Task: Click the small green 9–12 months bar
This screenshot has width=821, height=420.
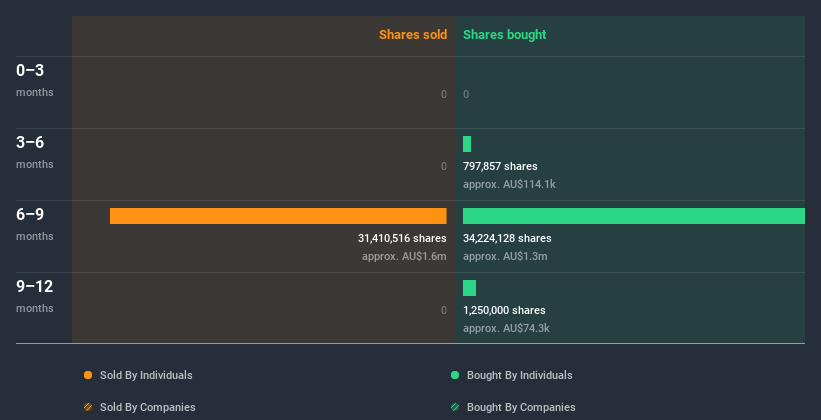Action: coord(469,288)
